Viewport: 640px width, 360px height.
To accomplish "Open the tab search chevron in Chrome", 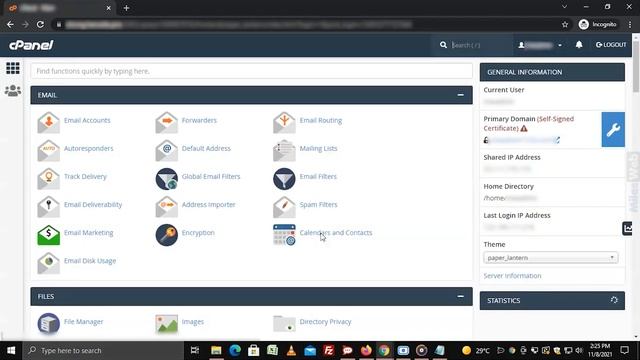I will tap(564, 7).
